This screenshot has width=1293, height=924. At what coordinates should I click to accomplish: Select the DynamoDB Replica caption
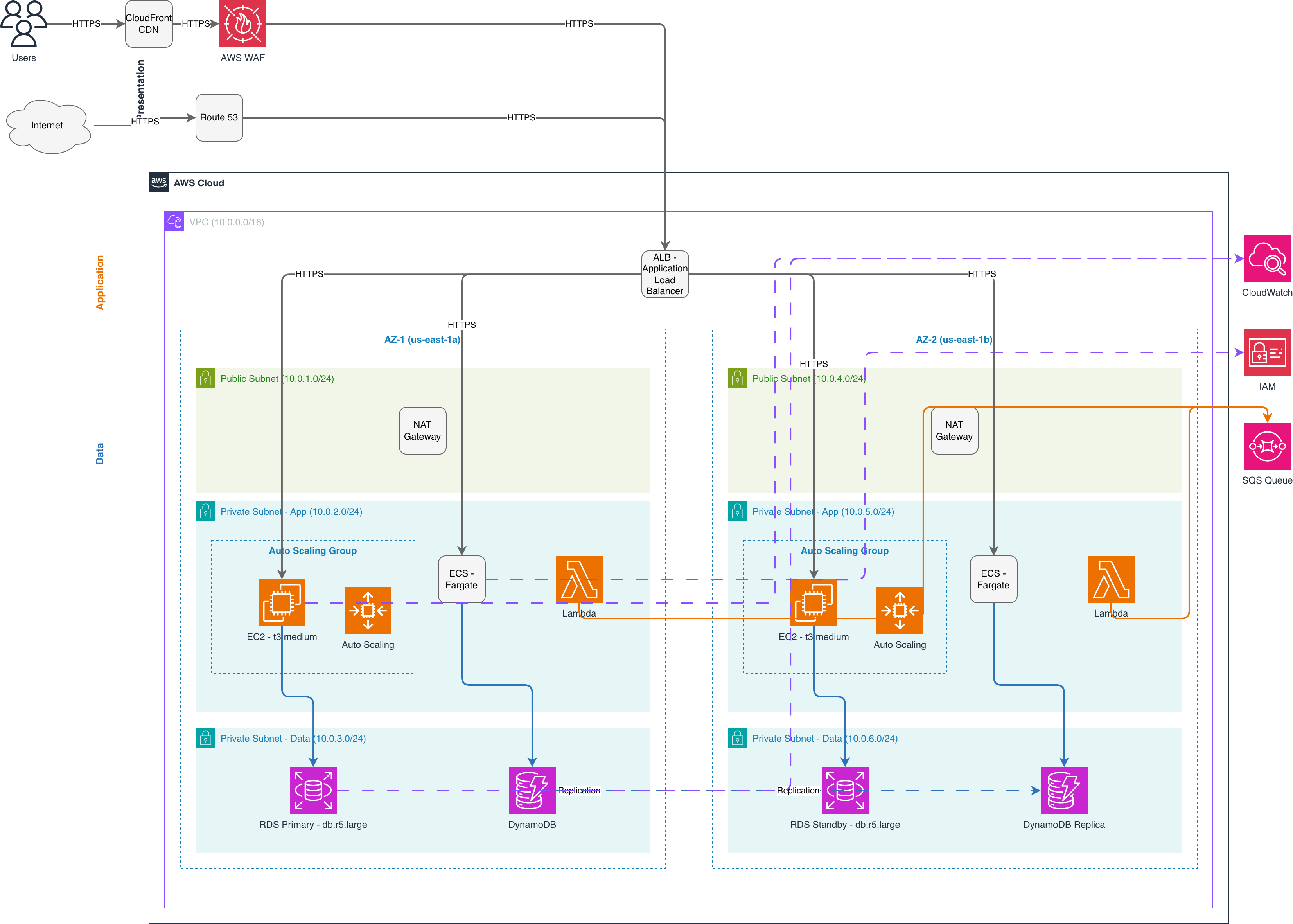(1064, 824)
